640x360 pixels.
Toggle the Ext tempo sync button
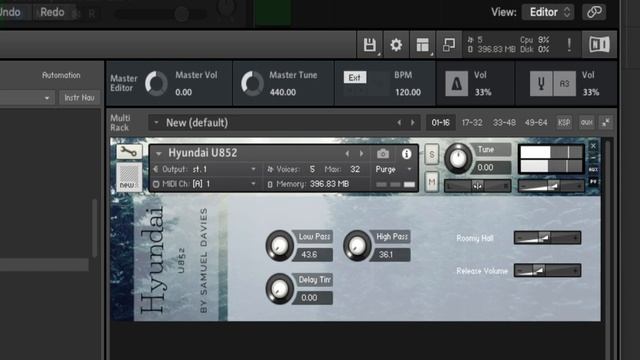tap(355, 78)
